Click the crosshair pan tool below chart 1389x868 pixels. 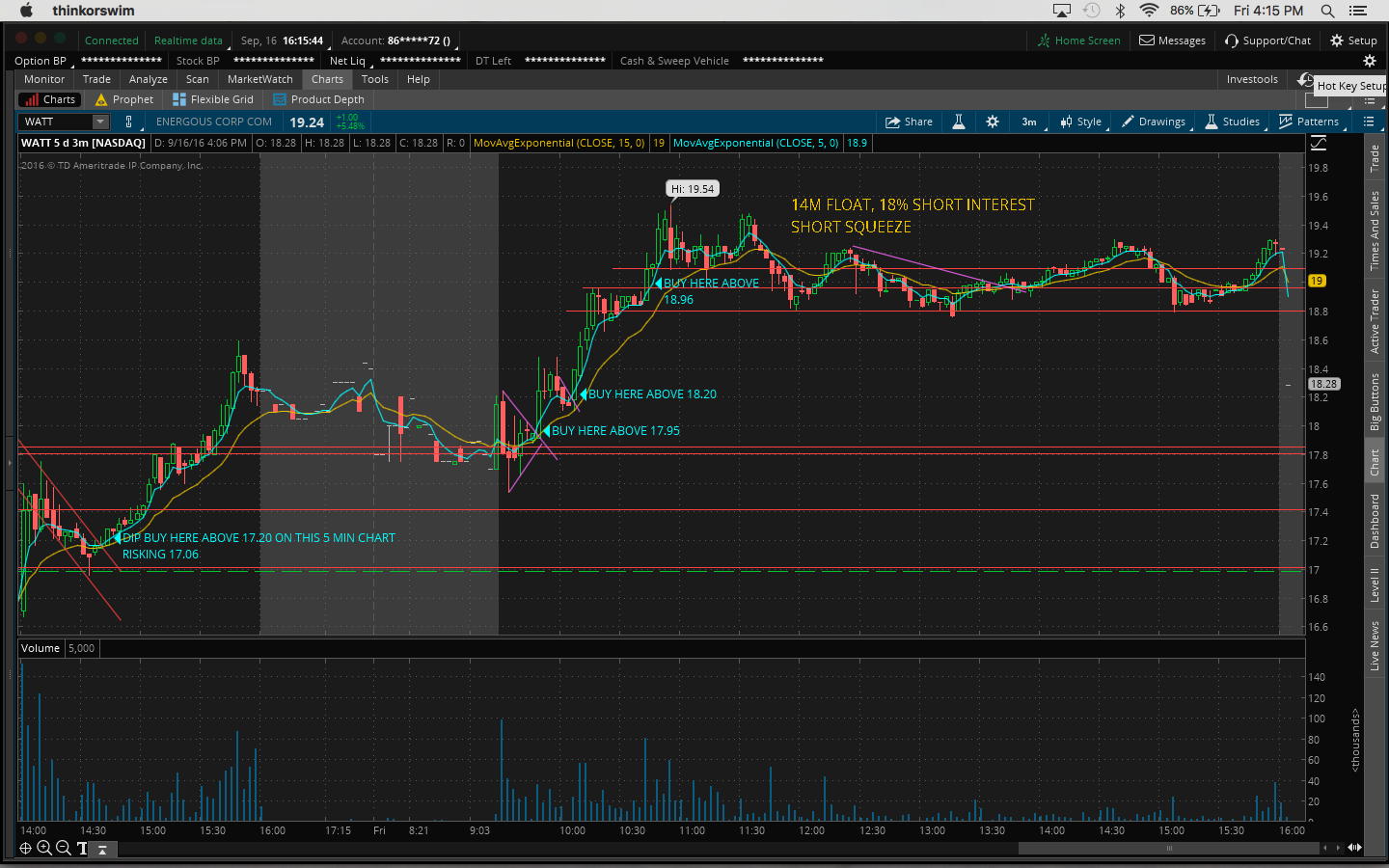coord(26,848)
